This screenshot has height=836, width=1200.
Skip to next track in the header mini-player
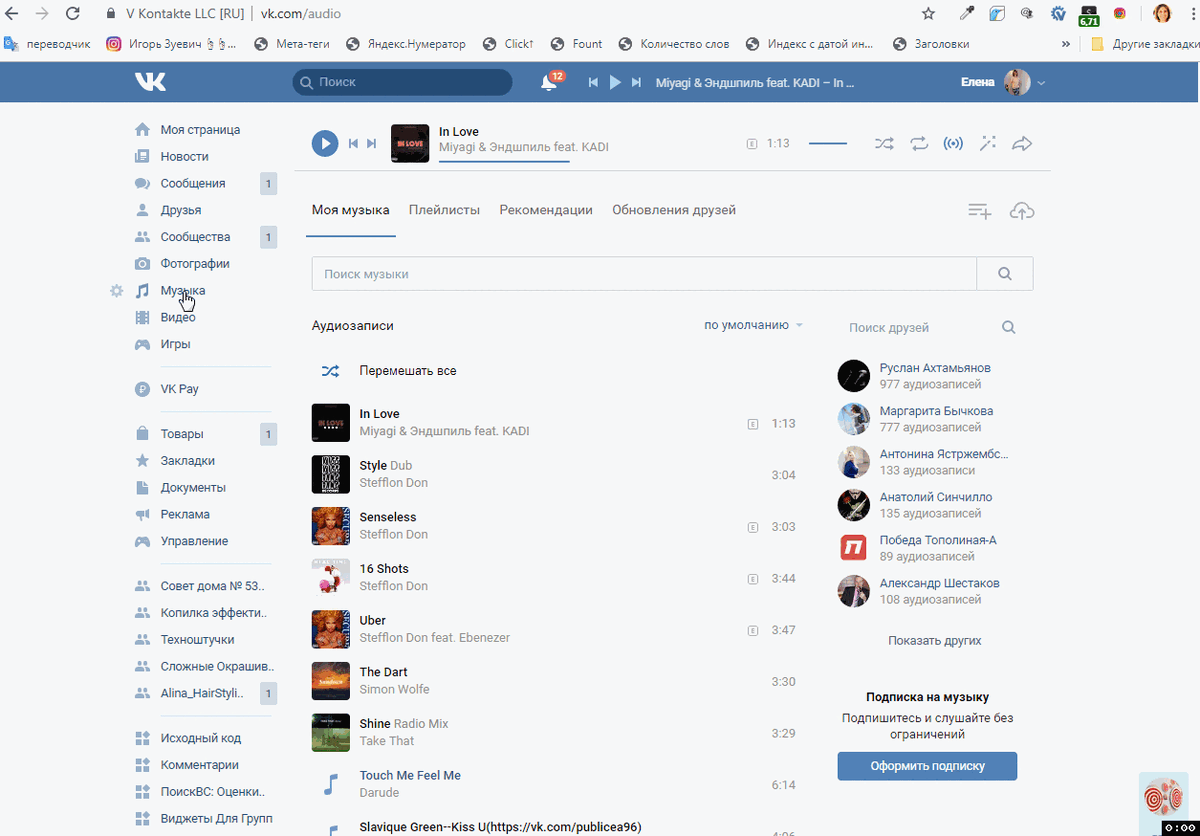638,82
